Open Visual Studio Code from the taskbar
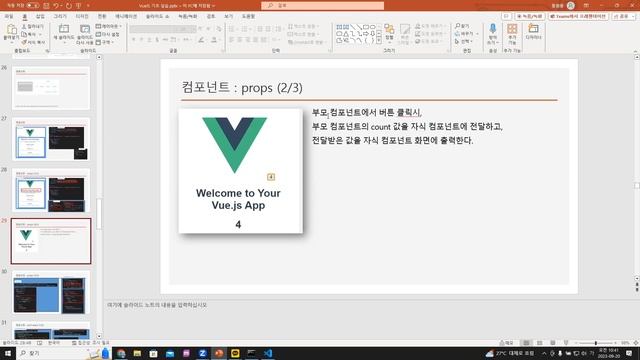This screenshot has width=640, height=360. coord(268,353)
